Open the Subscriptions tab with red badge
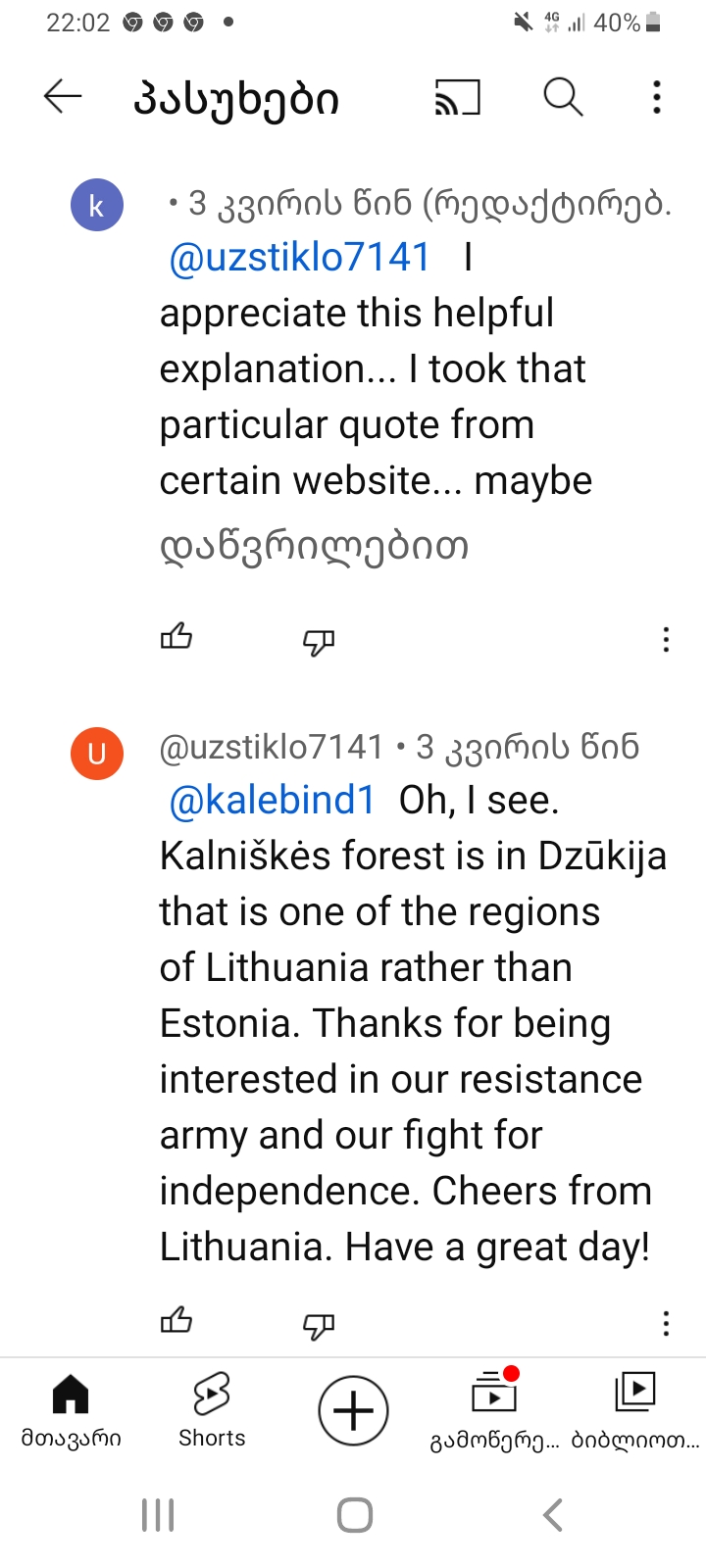706x1568 pixels. point(494,1410)
